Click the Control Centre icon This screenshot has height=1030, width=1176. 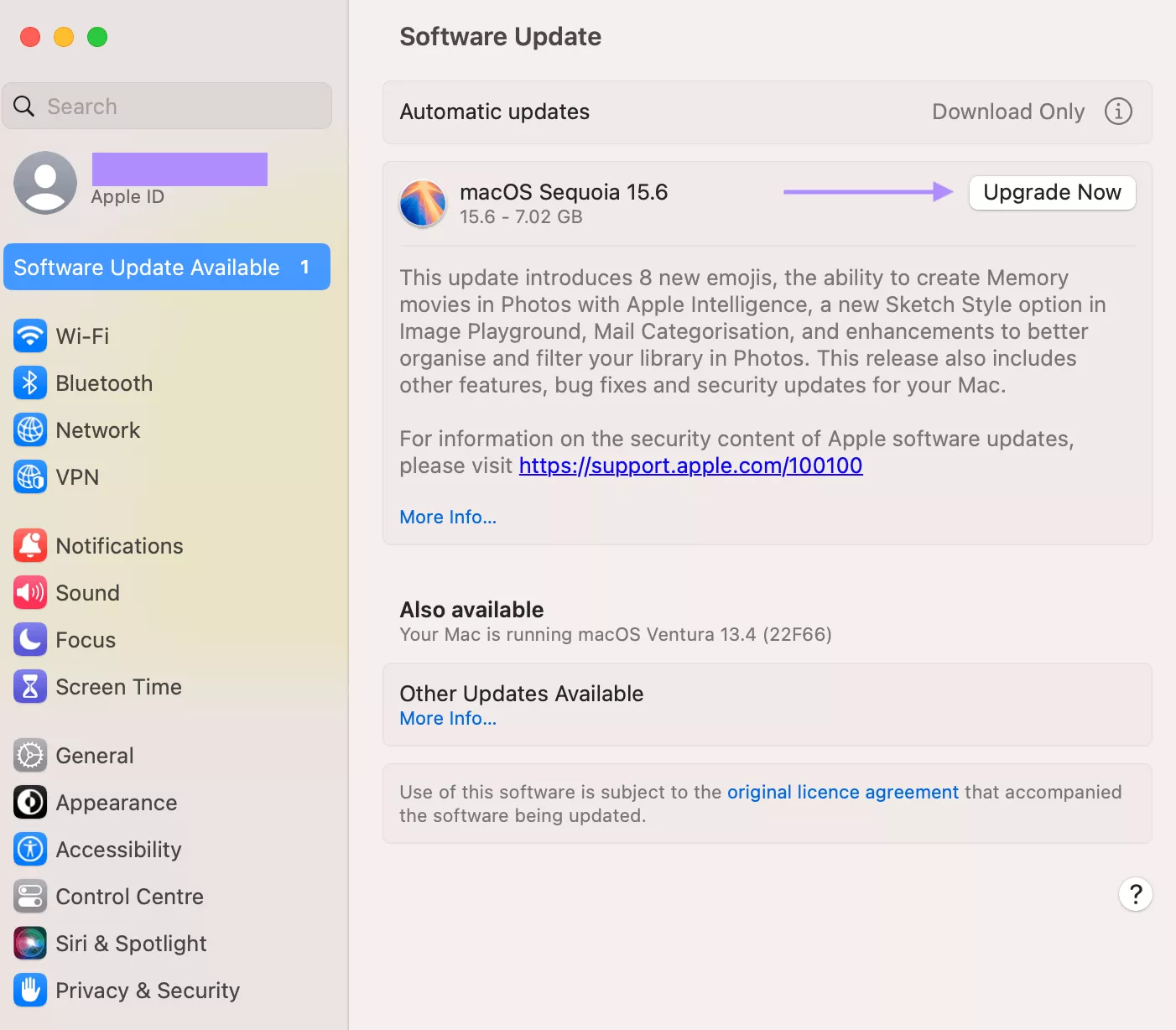30,897
